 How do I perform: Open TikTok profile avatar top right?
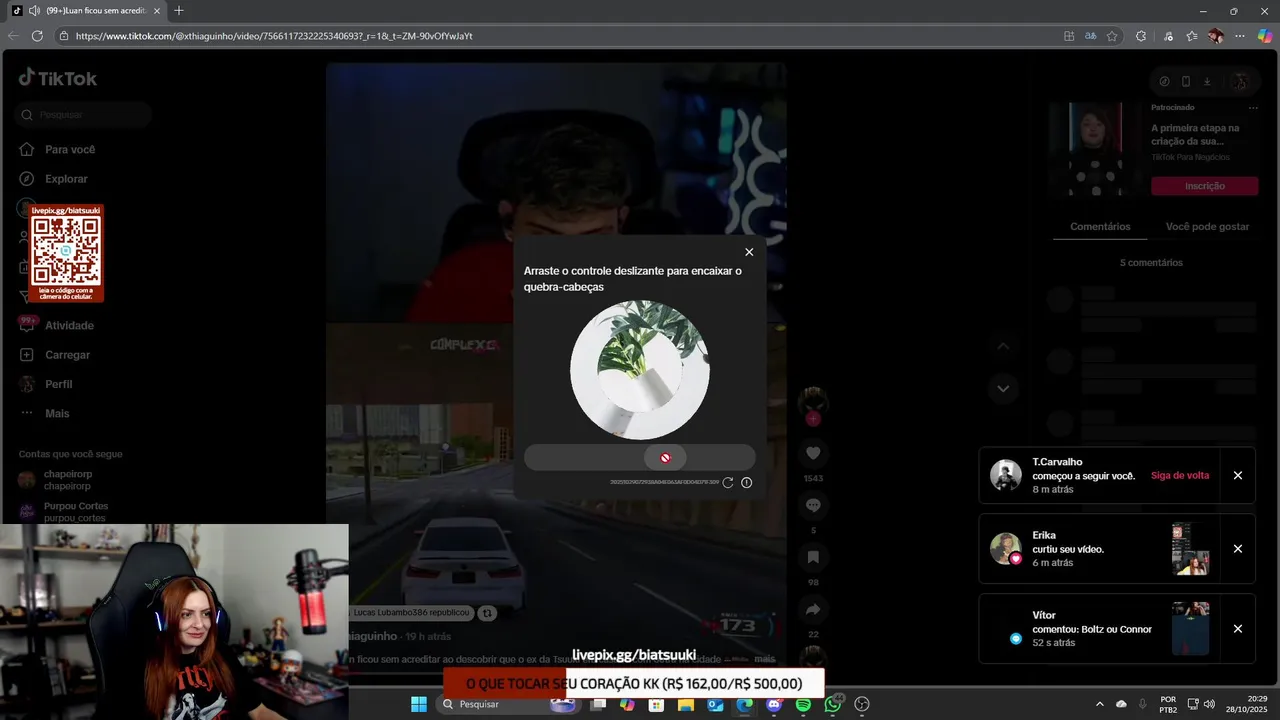coord(1240,81)
